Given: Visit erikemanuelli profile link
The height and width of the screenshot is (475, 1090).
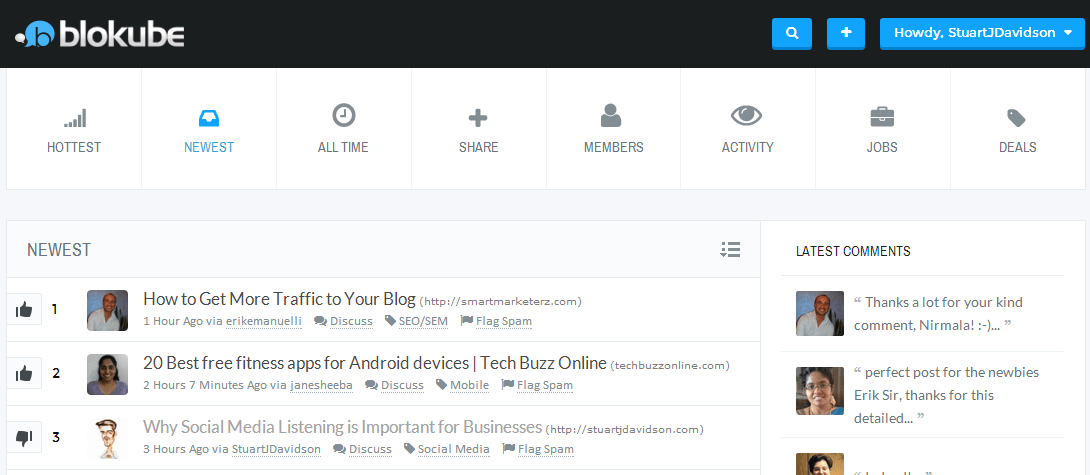Looking at the screenshot, I should pos(263,321).
